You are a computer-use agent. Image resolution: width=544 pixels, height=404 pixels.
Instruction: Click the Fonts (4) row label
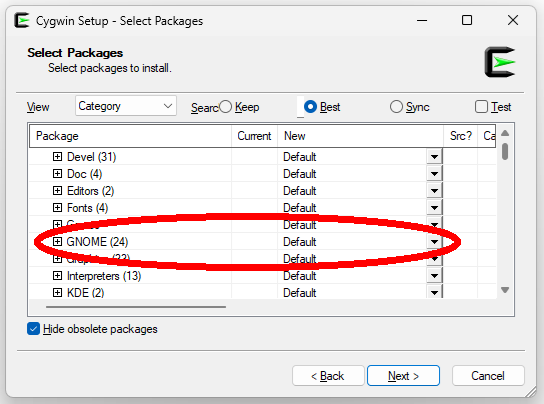coord(87,208)
